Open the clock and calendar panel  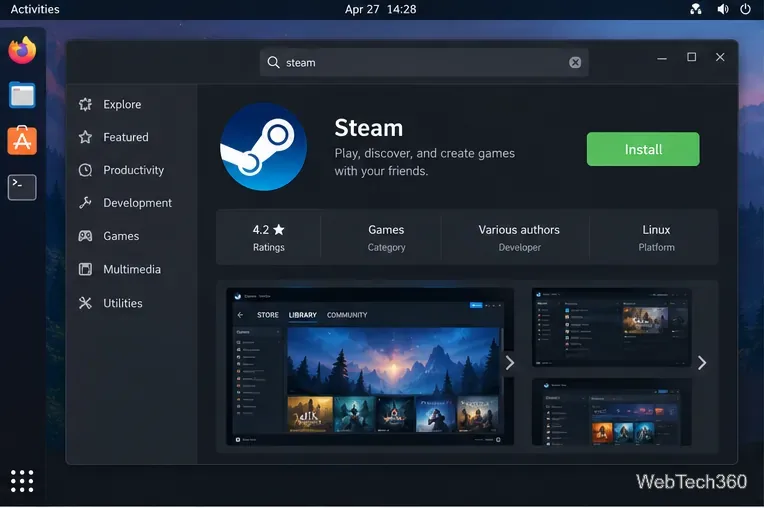pos(381,9)
